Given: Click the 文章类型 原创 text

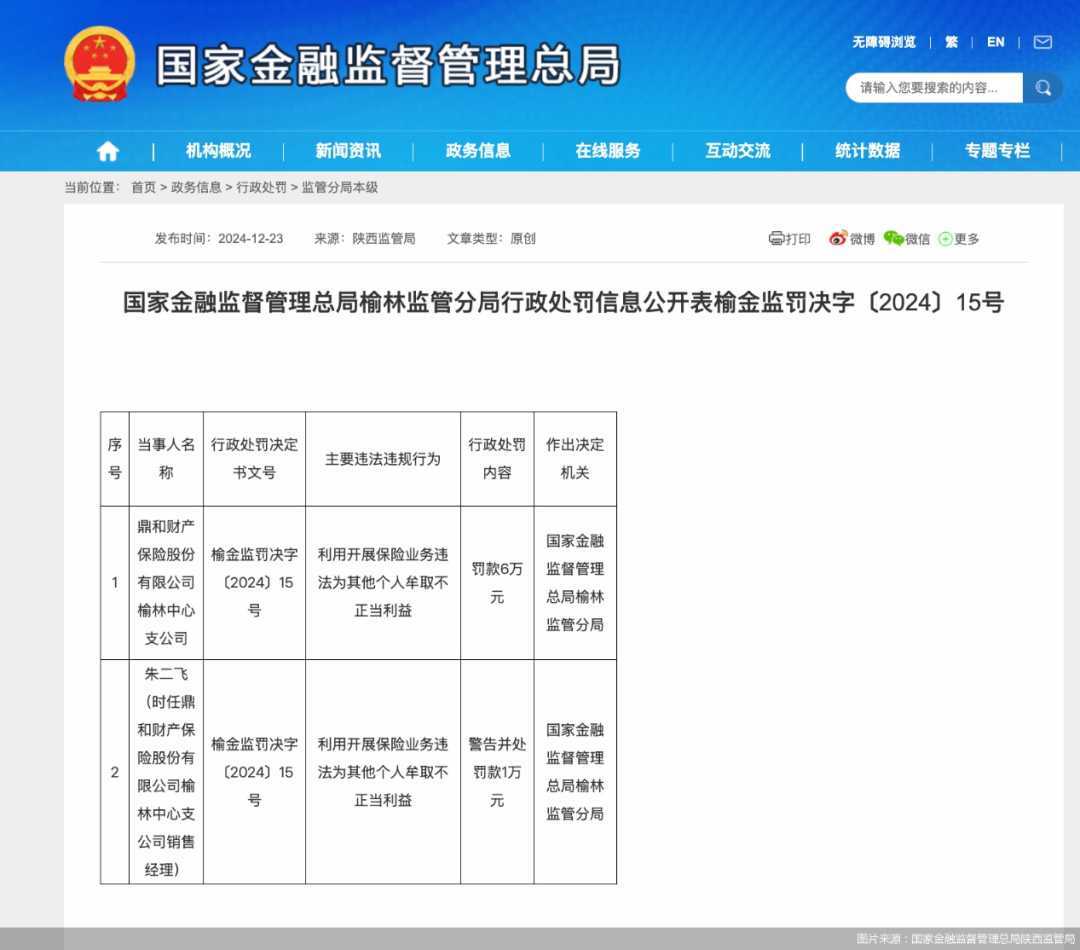Looking at the screenshot, I should pyautogui.click(x=491, y=238).
